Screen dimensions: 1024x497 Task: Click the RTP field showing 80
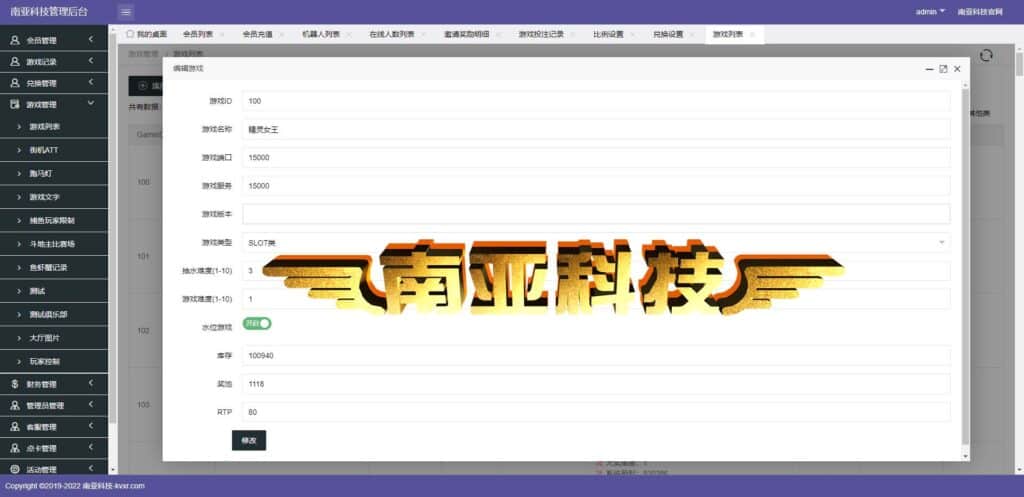[x=596, y=412]
